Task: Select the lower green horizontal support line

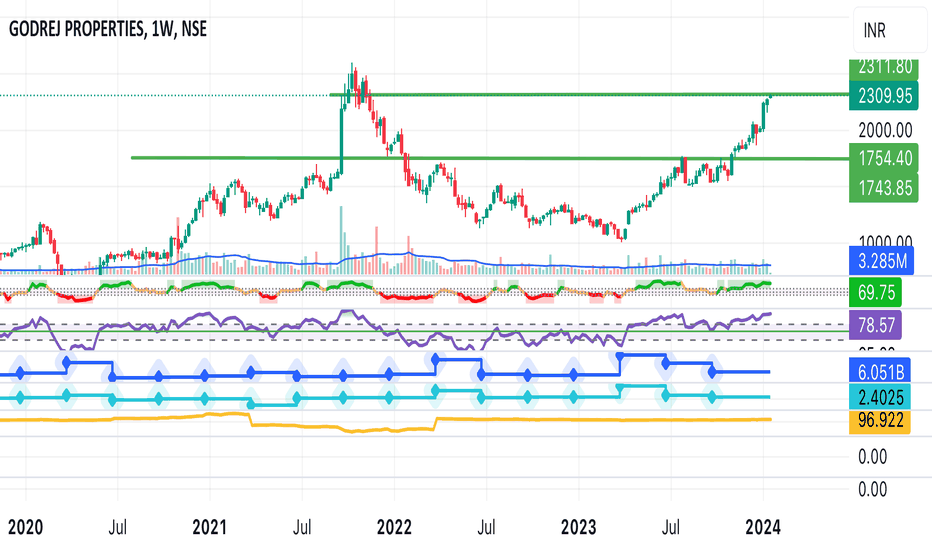Action: (x=489, y=158)
